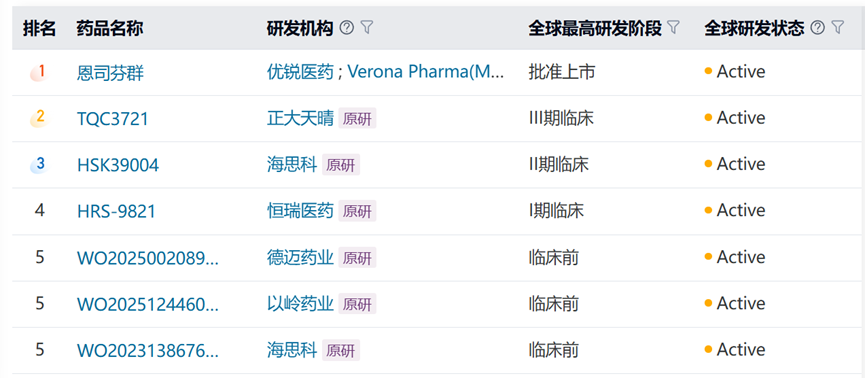Open the 优锐医药 organization link
This screenshot has width=865, height=378.
point(301,72)
